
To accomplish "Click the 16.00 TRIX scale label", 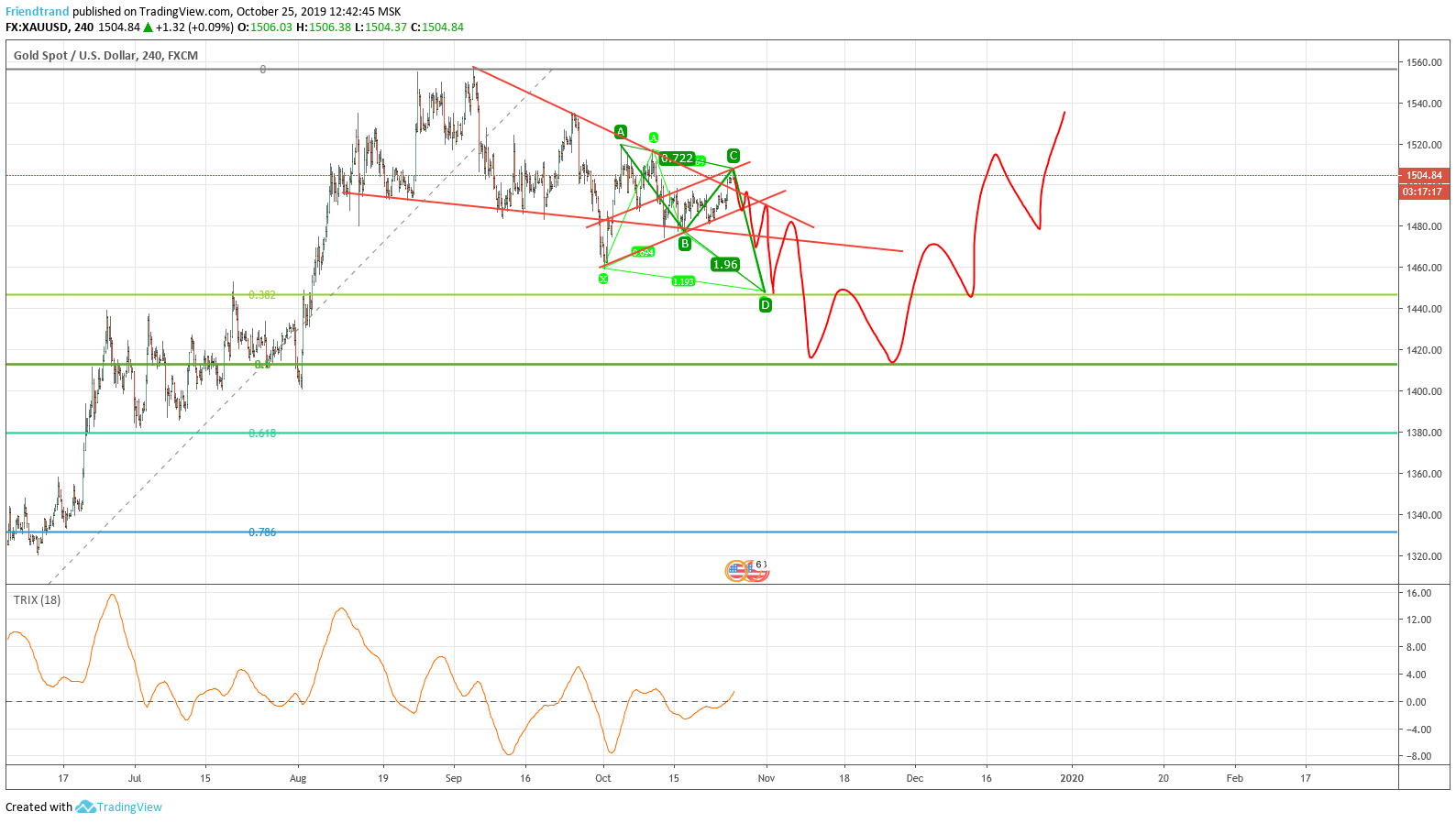I will 1418,593.
